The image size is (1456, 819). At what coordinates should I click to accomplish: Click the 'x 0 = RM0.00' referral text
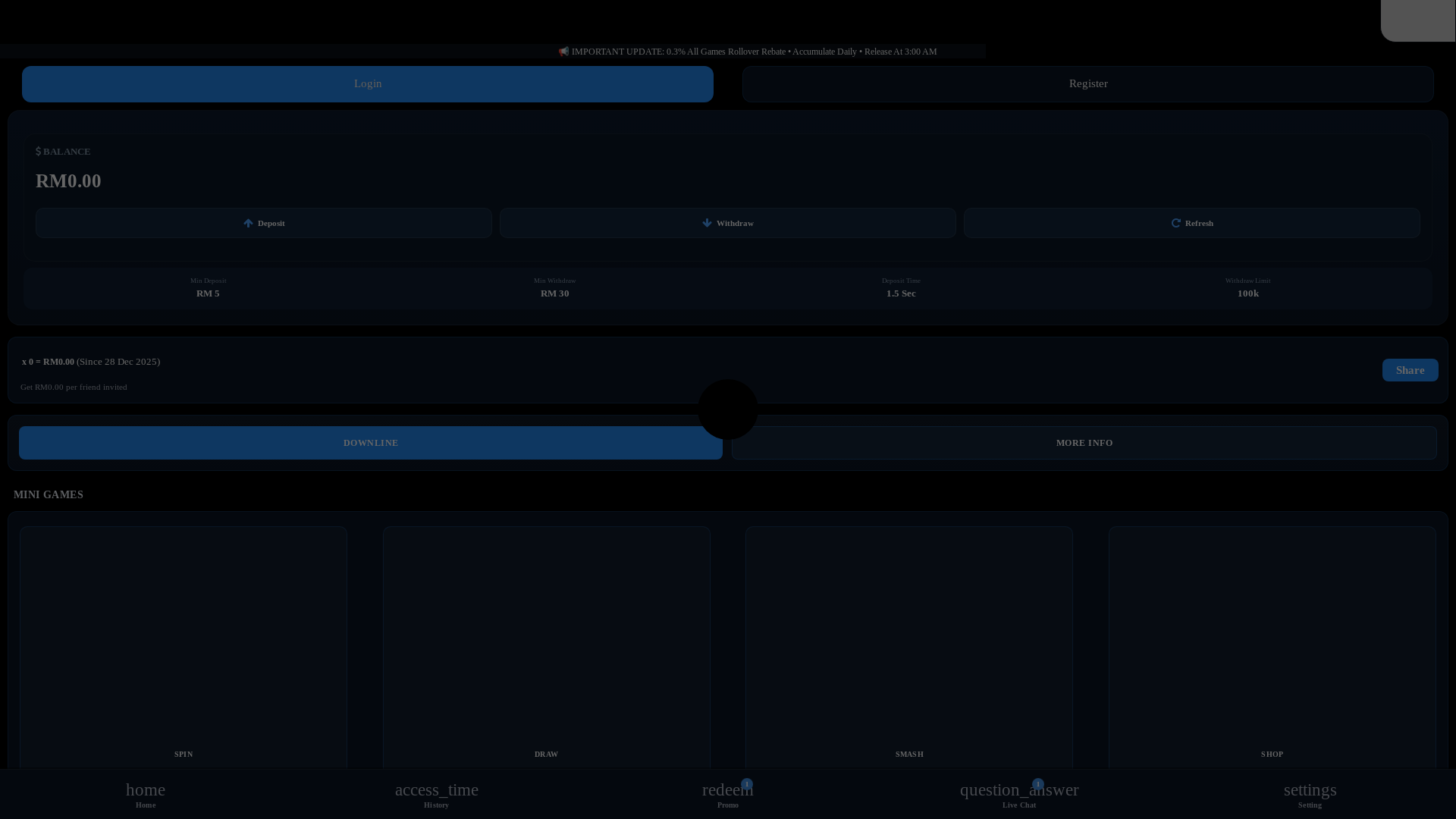click(48, 362)
